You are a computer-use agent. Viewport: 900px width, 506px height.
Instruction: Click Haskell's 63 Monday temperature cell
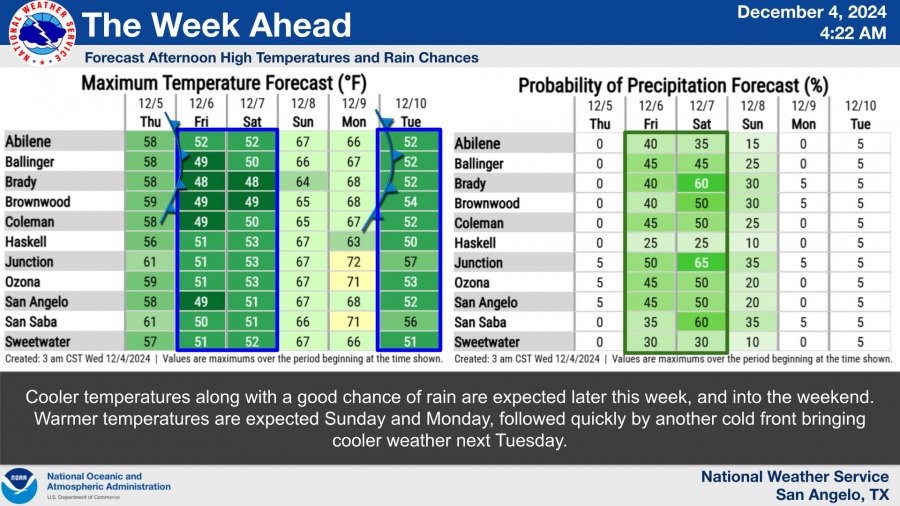[354, 242]
